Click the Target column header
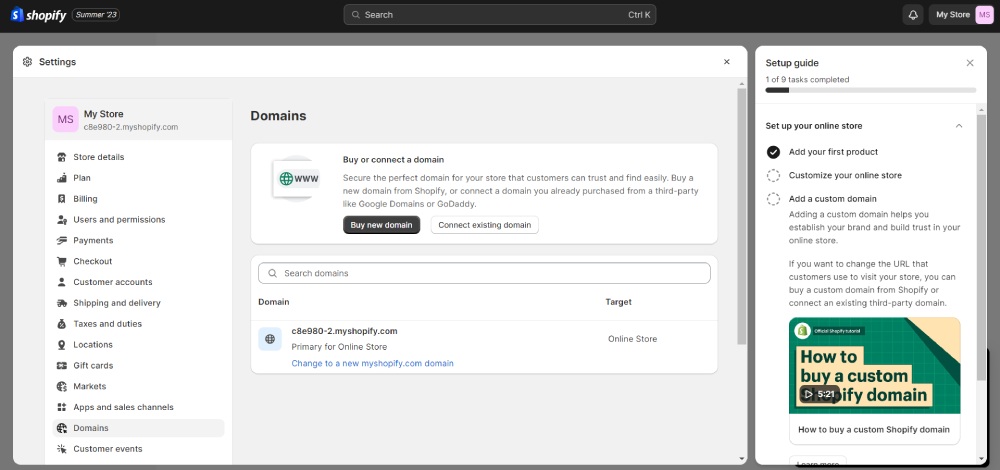This screenshot has width=1000, height=470. coord(619,302)
